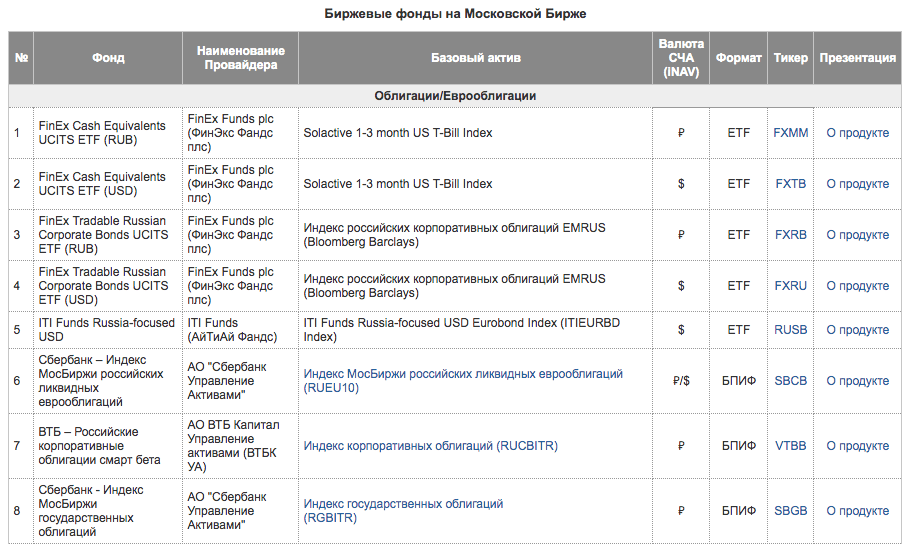Click 'О продукте' link for FXTB fund
This screenshot has height=544, width=904.
pyautogui.click(x=857, y=184)
